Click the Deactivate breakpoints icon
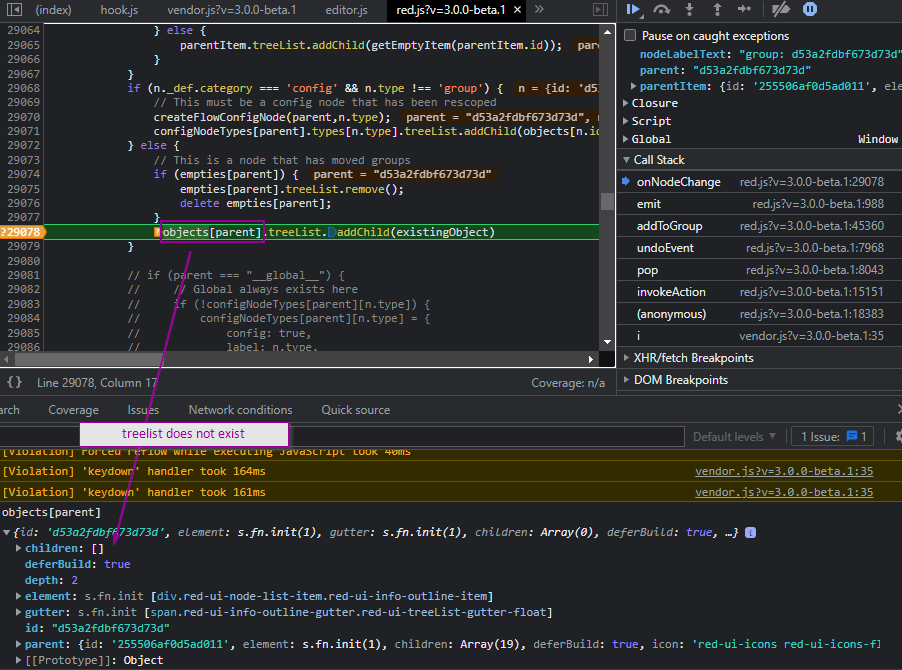This screenshot has width=902, height=670. pyautogui.click(x=782, y=10)
